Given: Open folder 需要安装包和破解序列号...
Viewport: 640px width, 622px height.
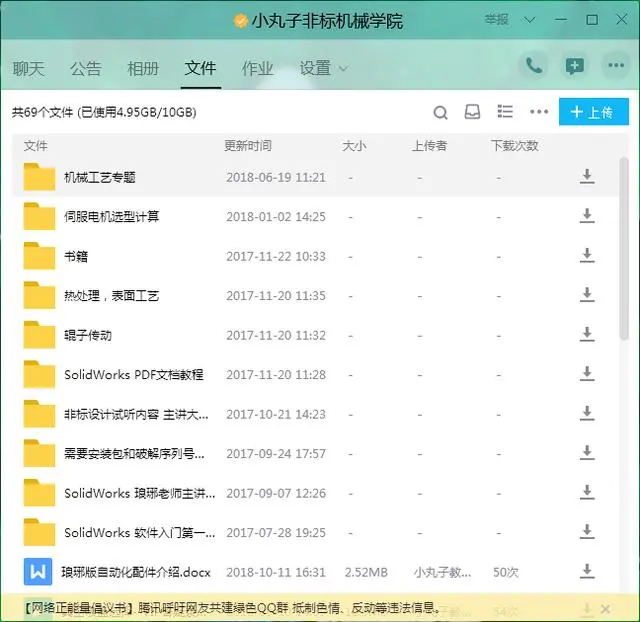Looking at the screenshot, I should 134,453.
